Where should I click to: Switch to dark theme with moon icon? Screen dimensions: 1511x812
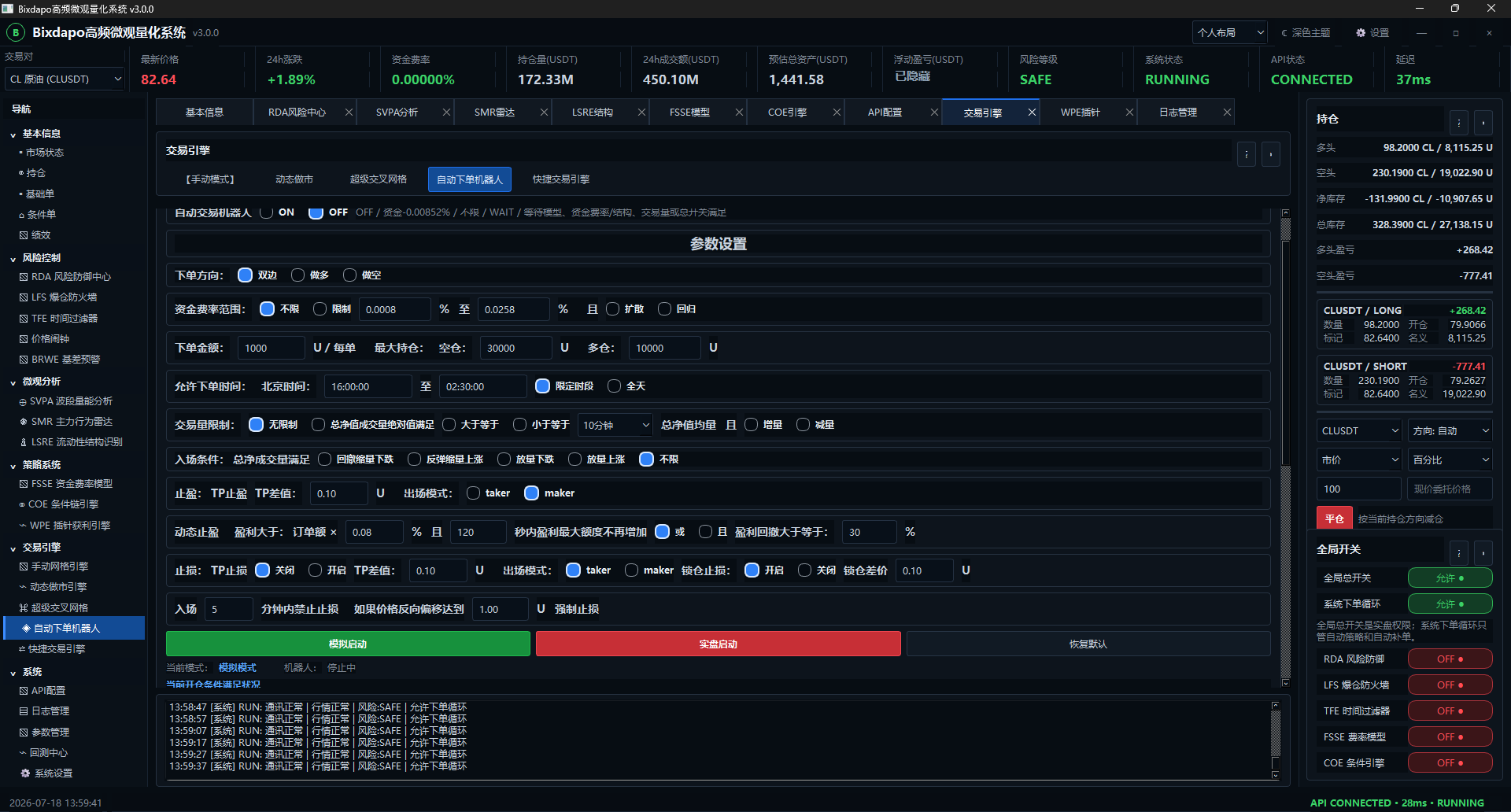click(x=1284, y=33)
